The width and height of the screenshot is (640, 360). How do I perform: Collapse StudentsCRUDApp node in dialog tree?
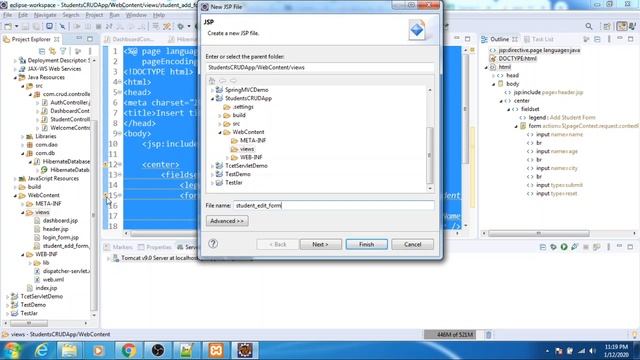pos(212,98)
